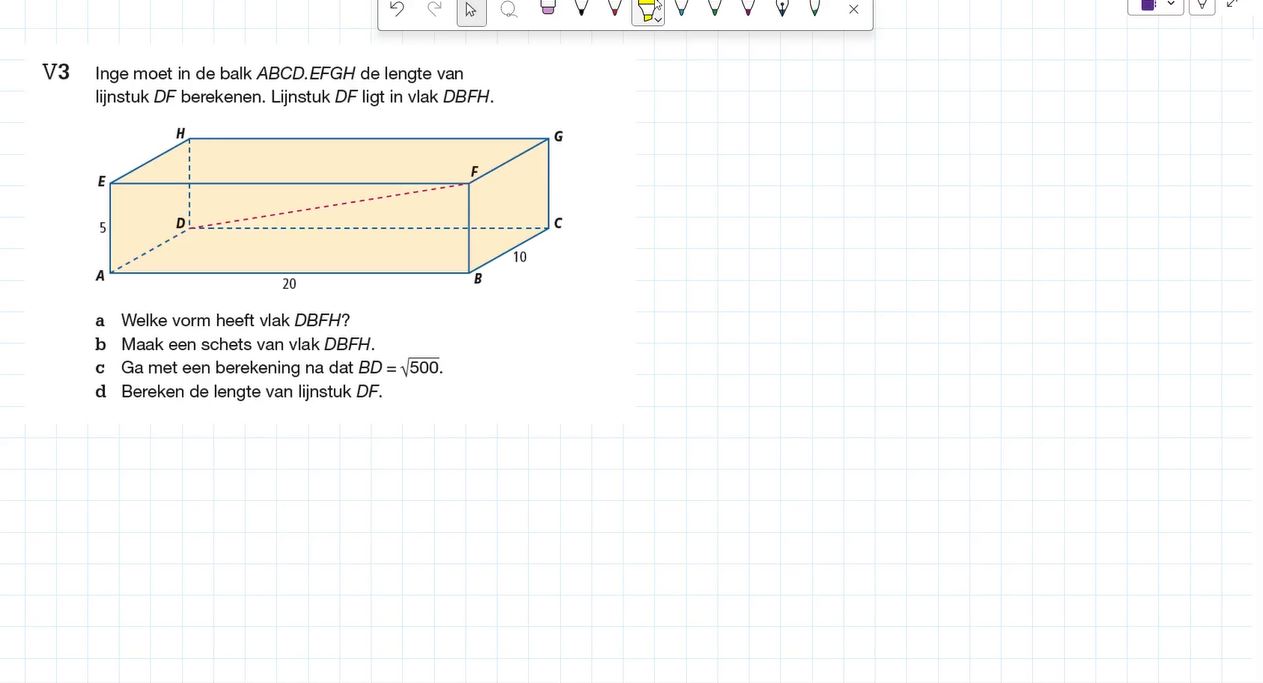Click the length label 20 on the diagram
The image size is (1263, 683).
point(289,284)
